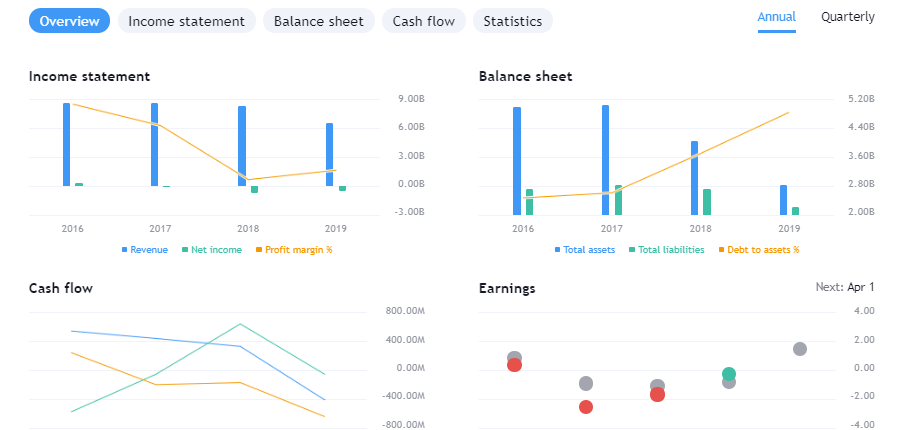This screenshot has width=913, height=430.
Task: Toggle Profit margin % legend item
Action: coord(292,250)
